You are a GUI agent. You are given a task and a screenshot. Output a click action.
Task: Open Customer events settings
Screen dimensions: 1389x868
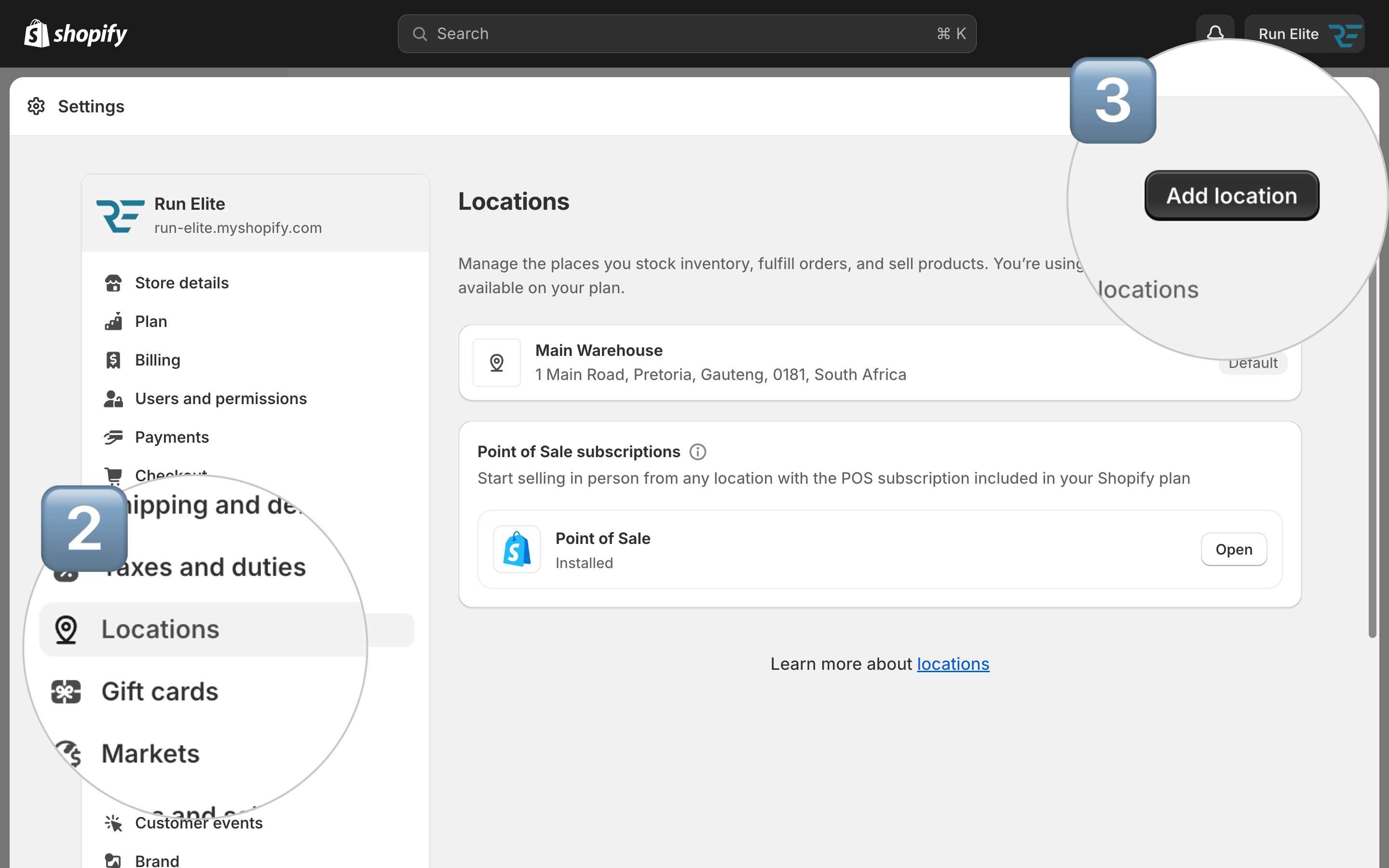click(x=199, y=823)
